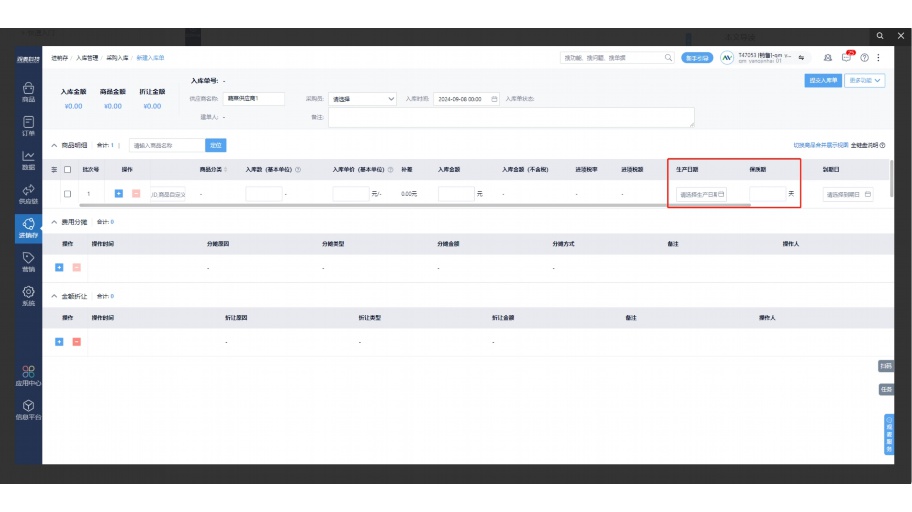Screen dimensions: 912x512
Task: Open the vertical three-dot more menu
Action: pyautogui.click(x=878, y=58)
